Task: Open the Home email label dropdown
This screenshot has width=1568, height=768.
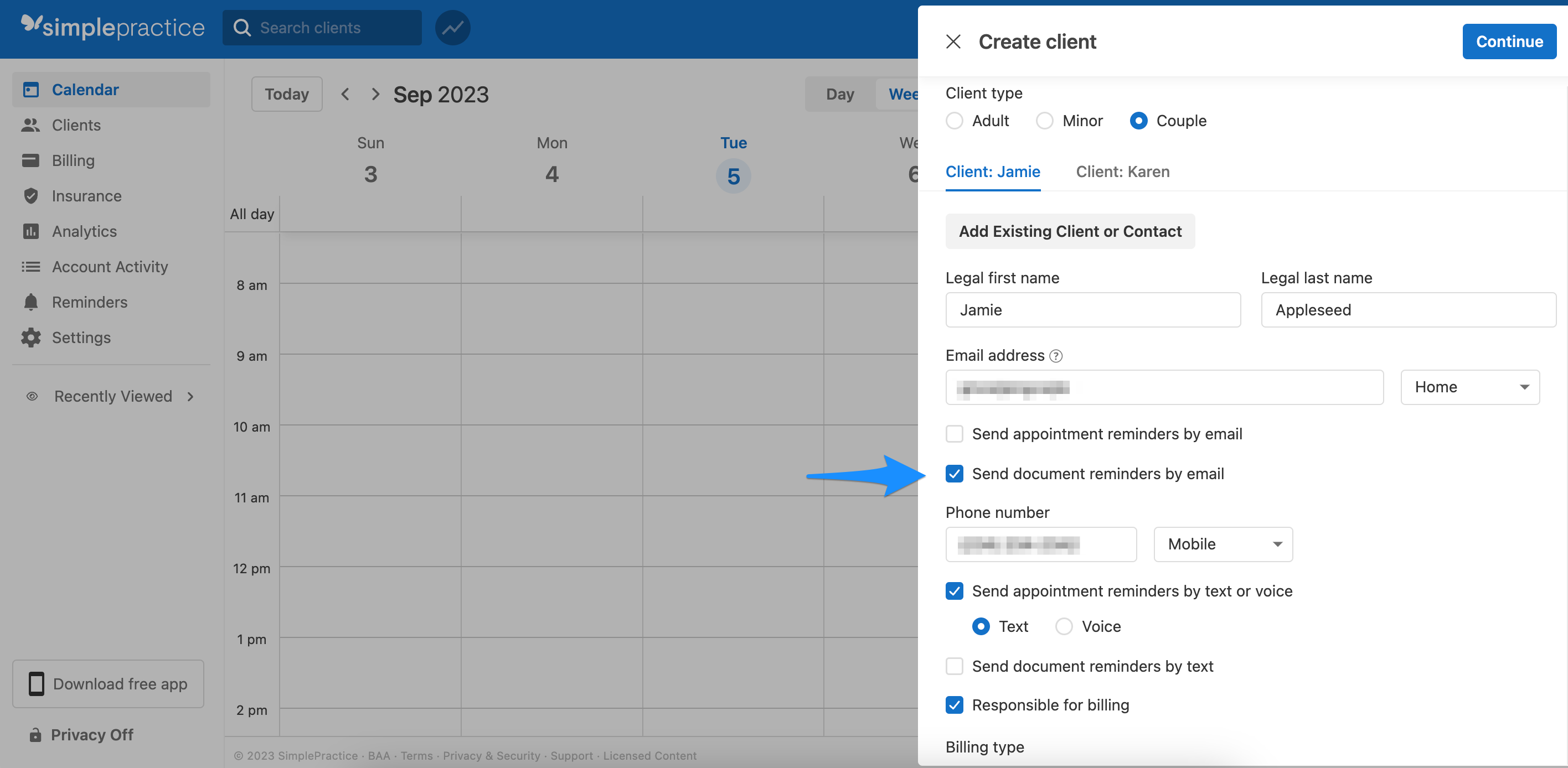Action: pos(1469,387)
